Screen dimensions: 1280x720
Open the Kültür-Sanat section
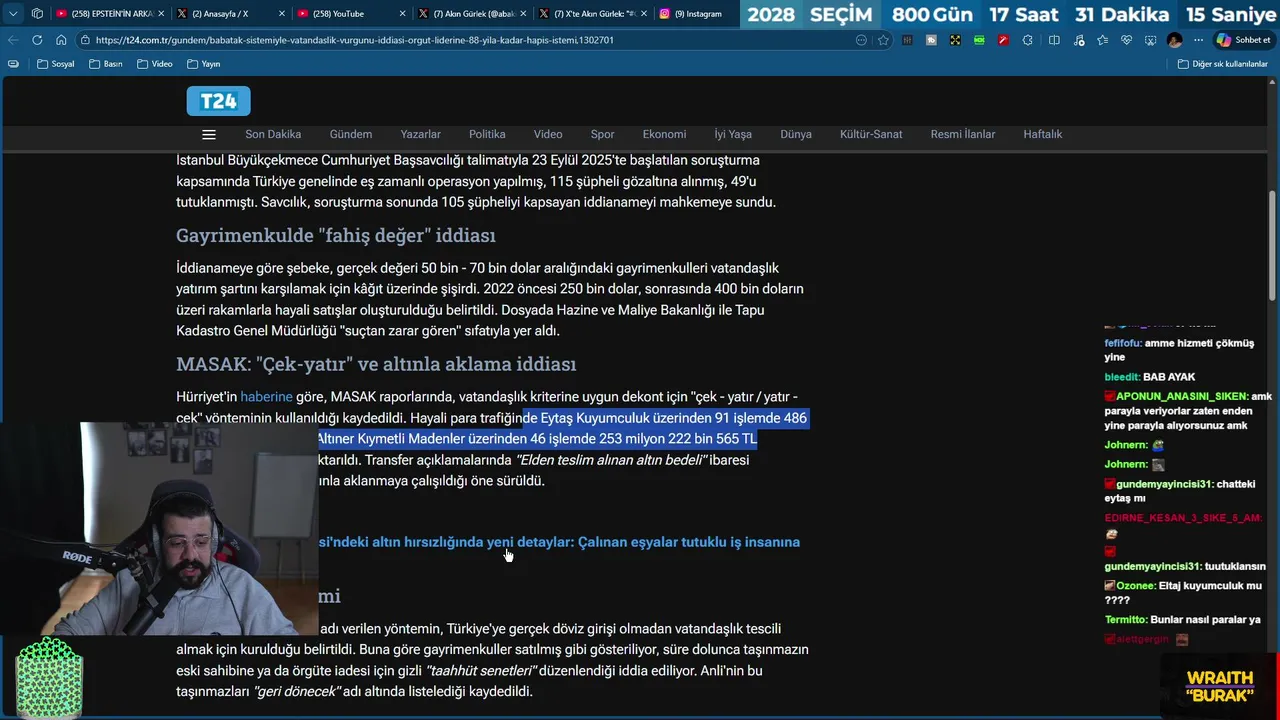point(871,134)
